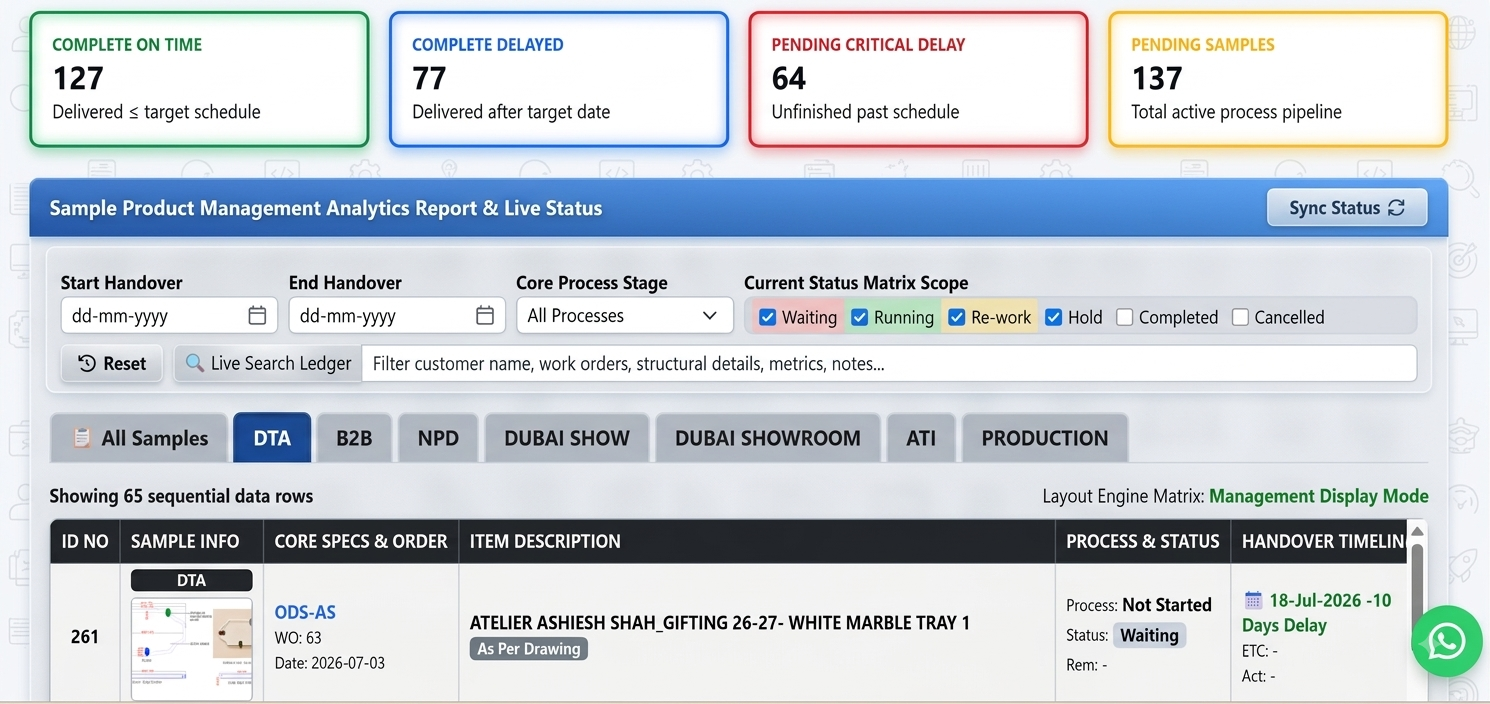Click the item description White Marble Tray 1

(x=720, y=623)
